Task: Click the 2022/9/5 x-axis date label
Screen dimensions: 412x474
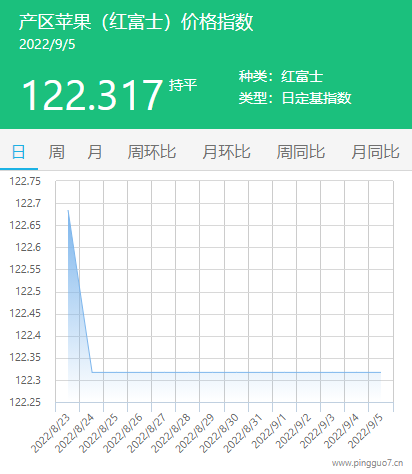Action: pyautogui.click(x=365, y=432)
